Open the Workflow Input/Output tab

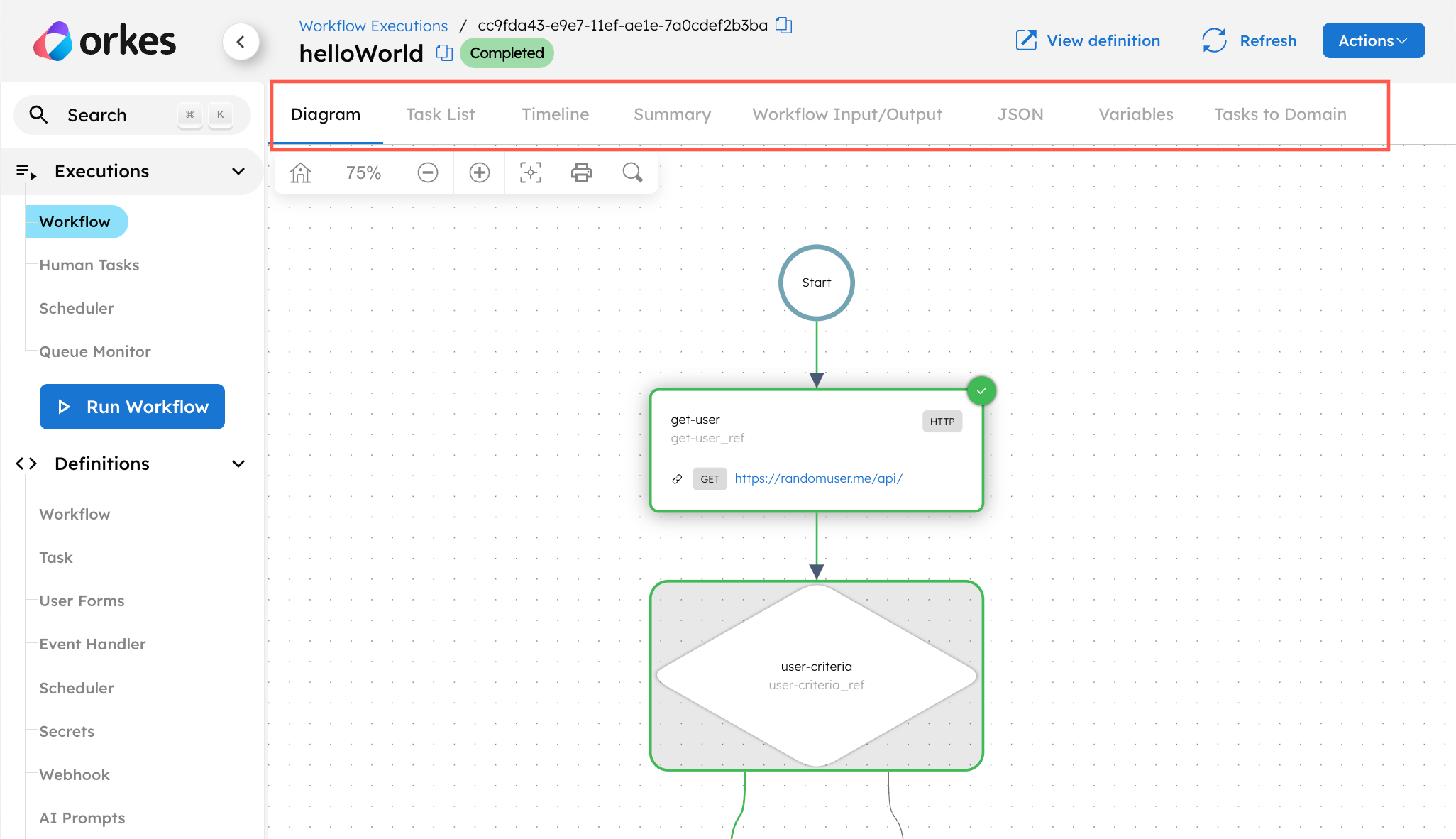tap(848, 114)
